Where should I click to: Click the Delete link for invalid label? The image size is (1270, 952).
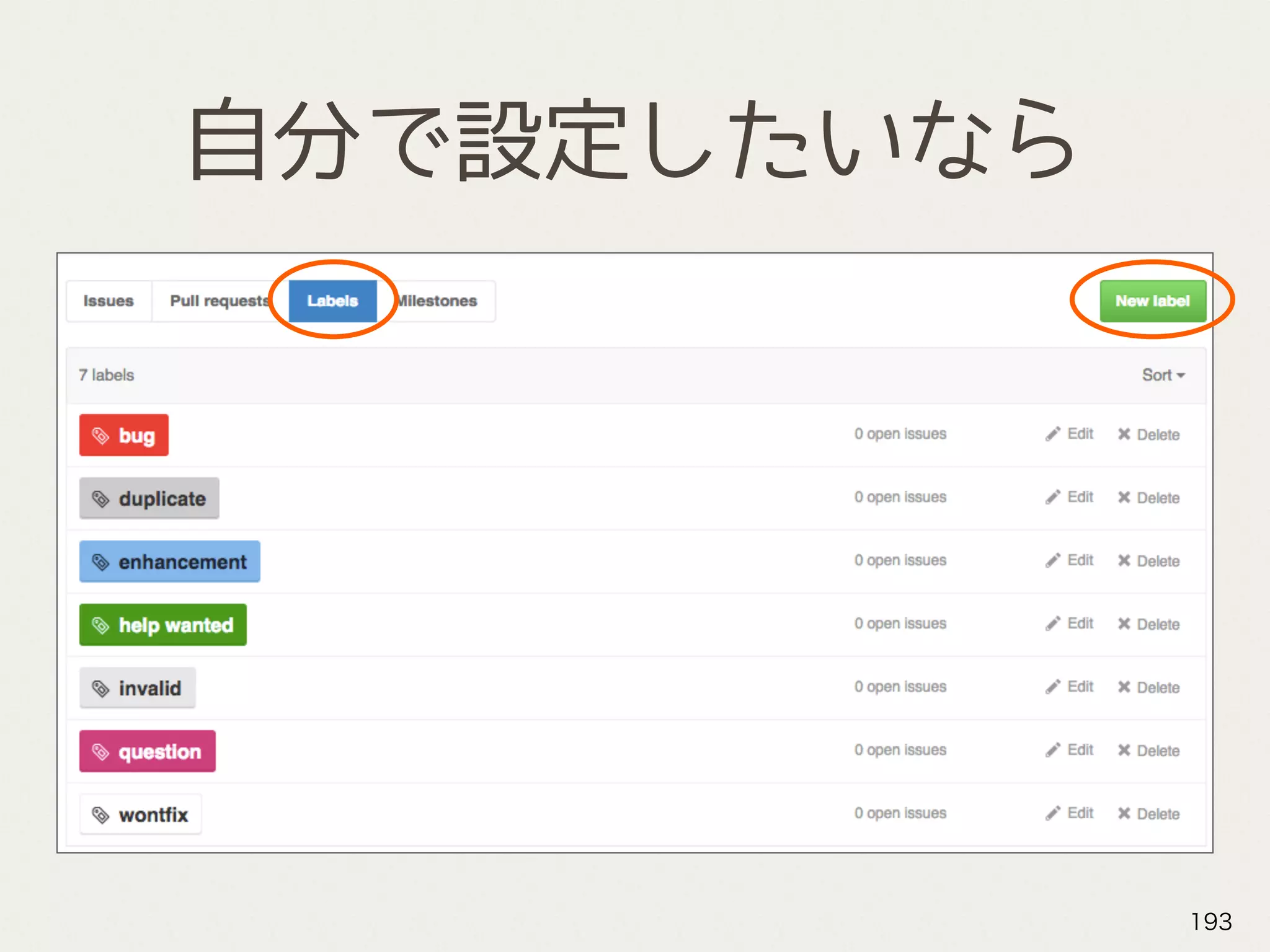click(1157, 688)
